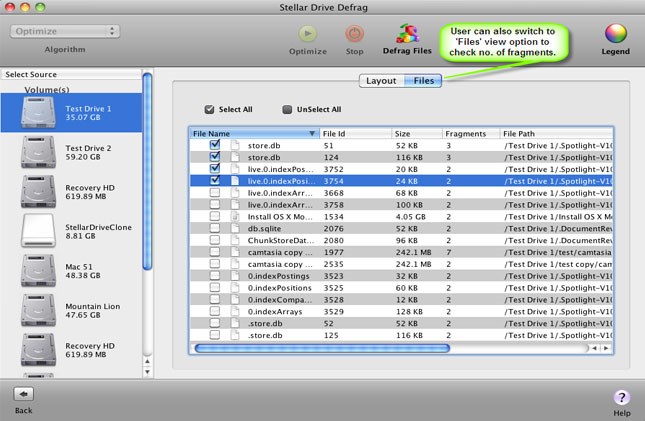The image size is (645, 421).
Task: Select Mountain Lion volume icon
Action: pos(38,310)
